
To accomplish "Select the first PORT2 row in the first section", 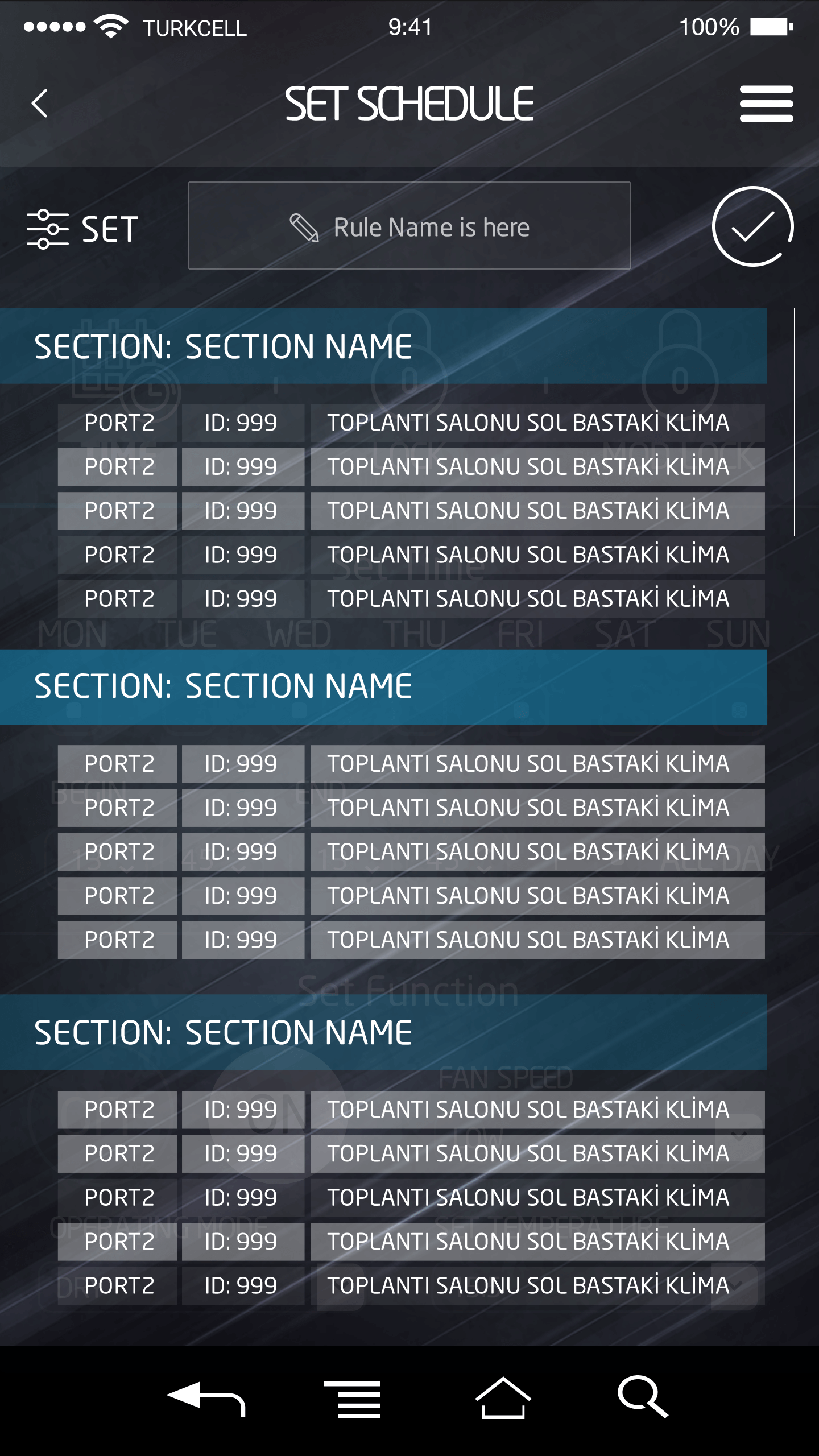I will pos(411,423).
